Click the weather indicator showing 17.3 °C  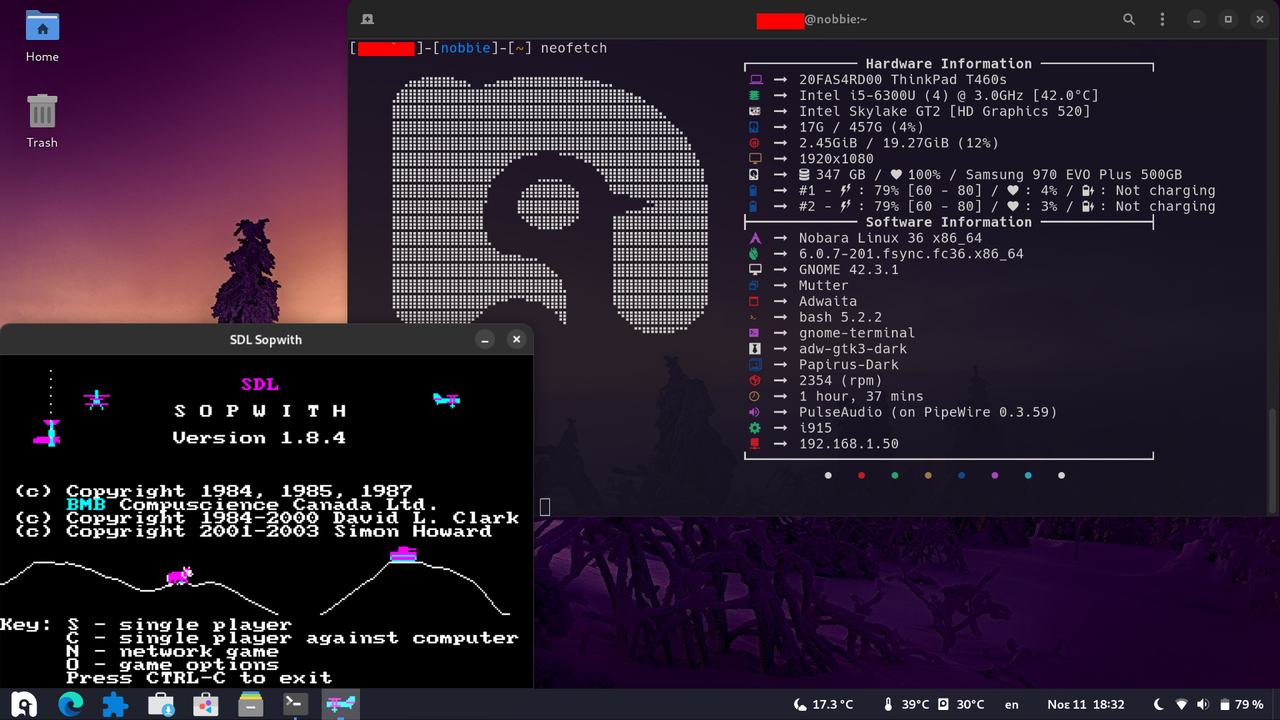(x=824, y=705)
